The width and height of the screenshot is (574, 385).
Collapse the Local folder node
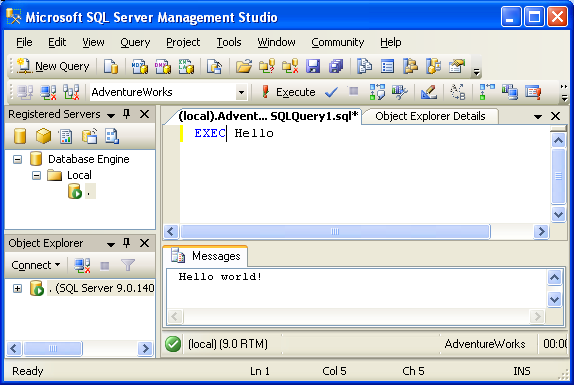pos(36,176)
